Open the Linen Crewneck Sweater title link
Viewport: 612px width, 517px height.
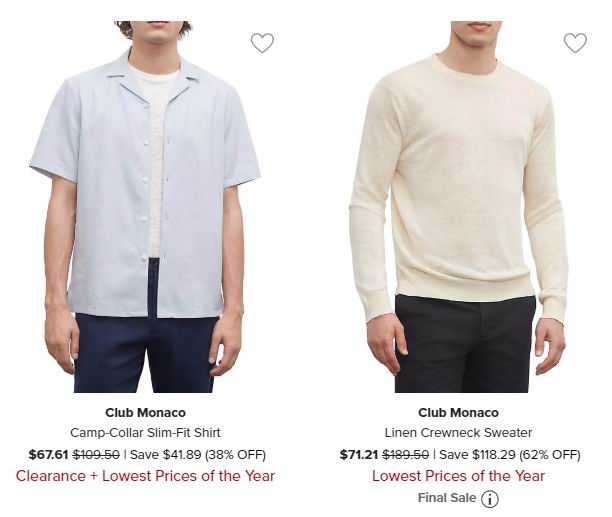pyautogui.click(x=458, y=433)
